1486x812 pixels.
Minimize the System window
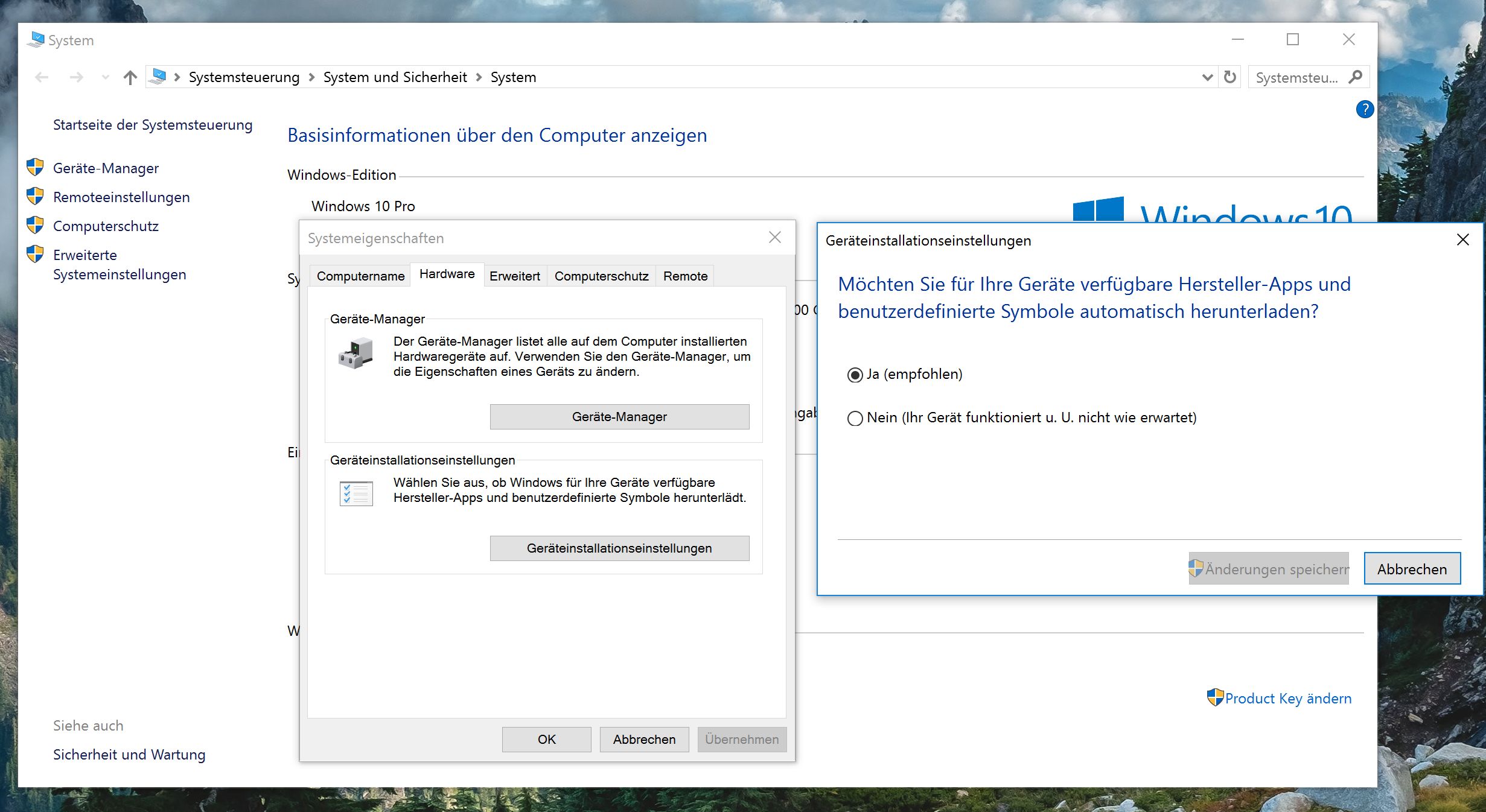point(1238,39)
